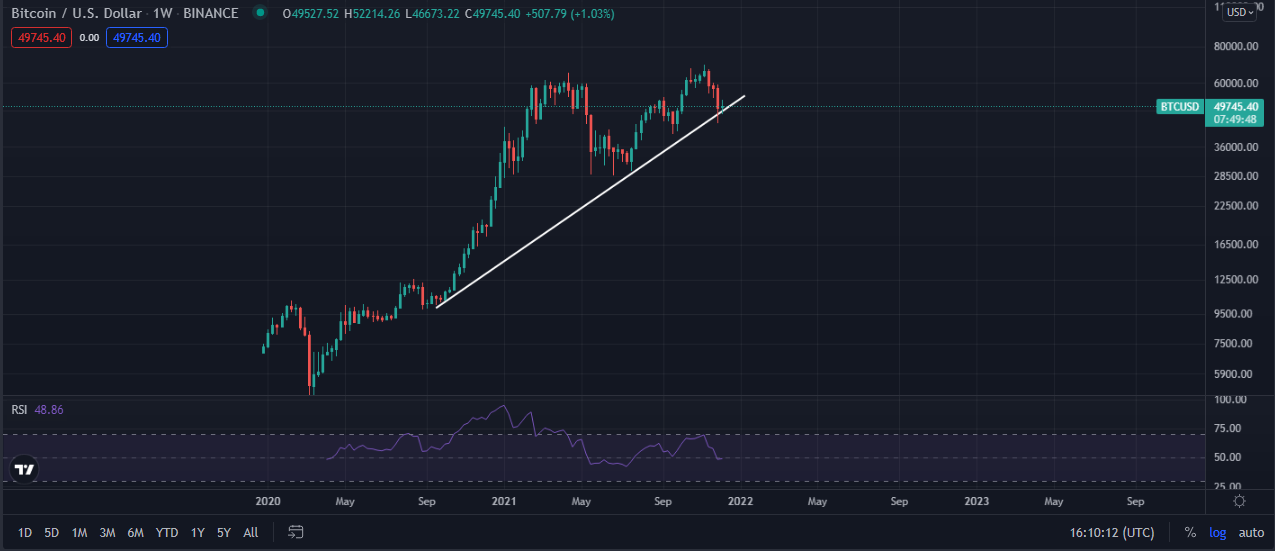The height and width of the screenshot is (551, 1275).
Task: Click the 0.00 spread value
Action: [89, 37]
